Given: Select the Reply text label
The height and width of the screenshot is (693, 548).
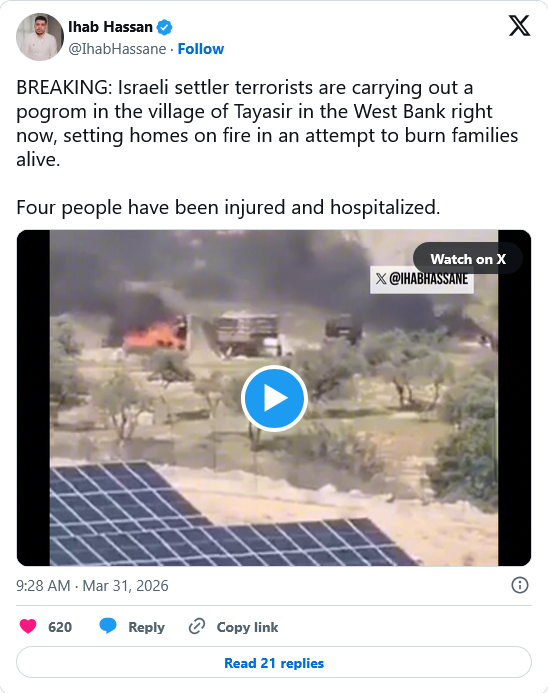Looking at the screenshot, I should (146, 627).
